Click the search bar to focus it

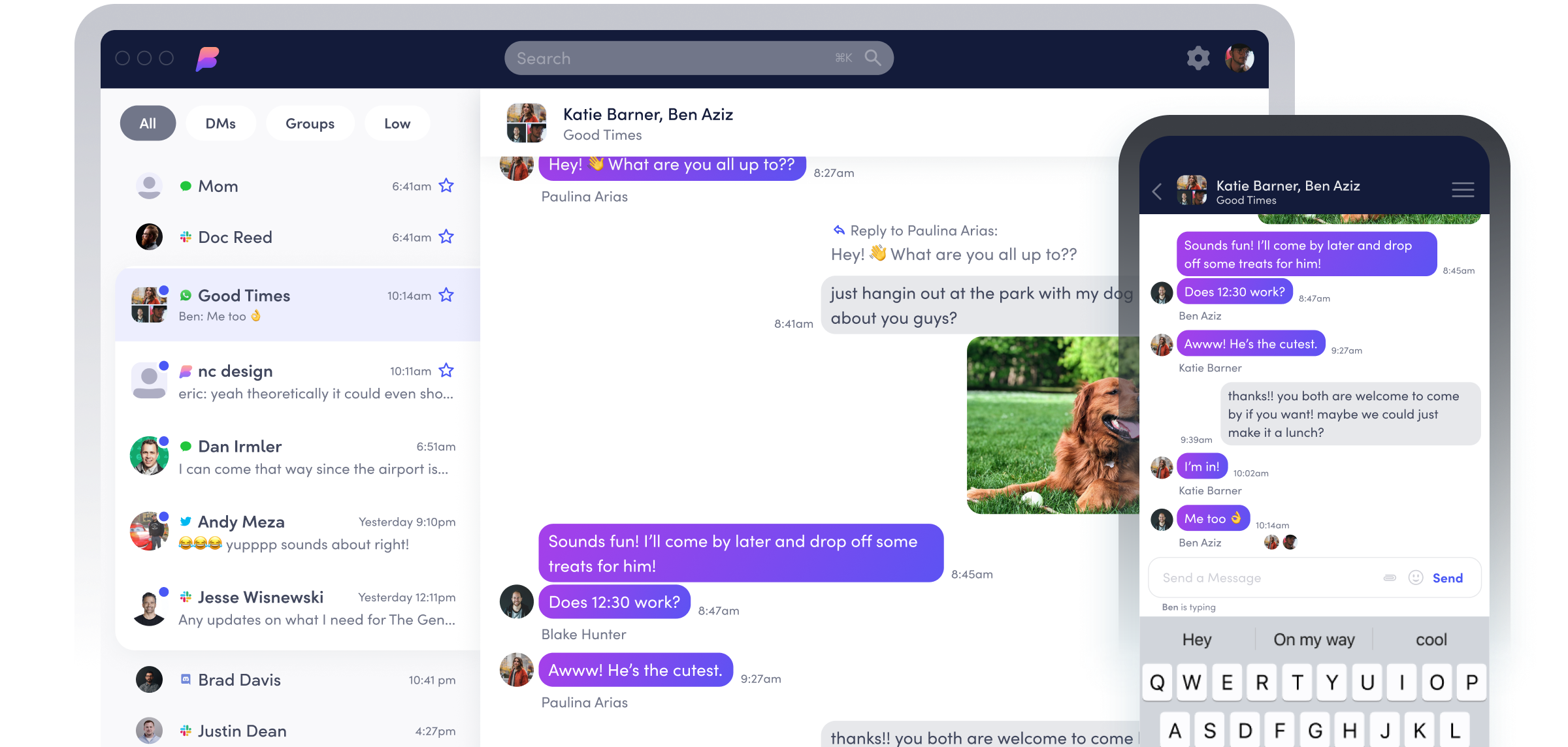(697, 57)
